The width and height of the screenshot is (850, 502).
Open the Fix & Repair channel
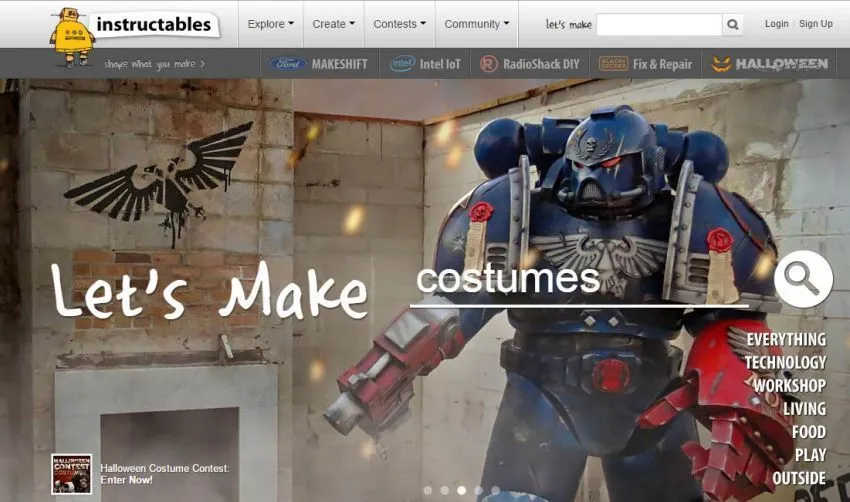pyautogui.click(x=645, y=64)
